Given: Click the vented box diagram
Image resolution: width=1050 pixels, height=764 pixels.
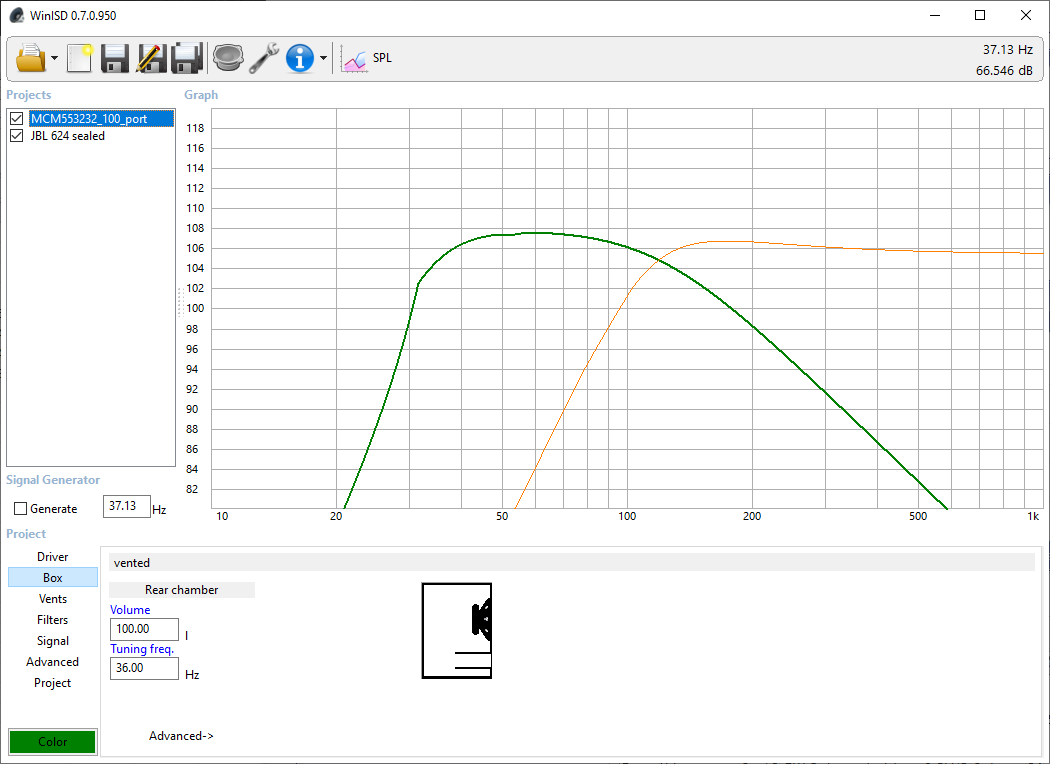Looking at the screenshot, I should tap(457, 630).
